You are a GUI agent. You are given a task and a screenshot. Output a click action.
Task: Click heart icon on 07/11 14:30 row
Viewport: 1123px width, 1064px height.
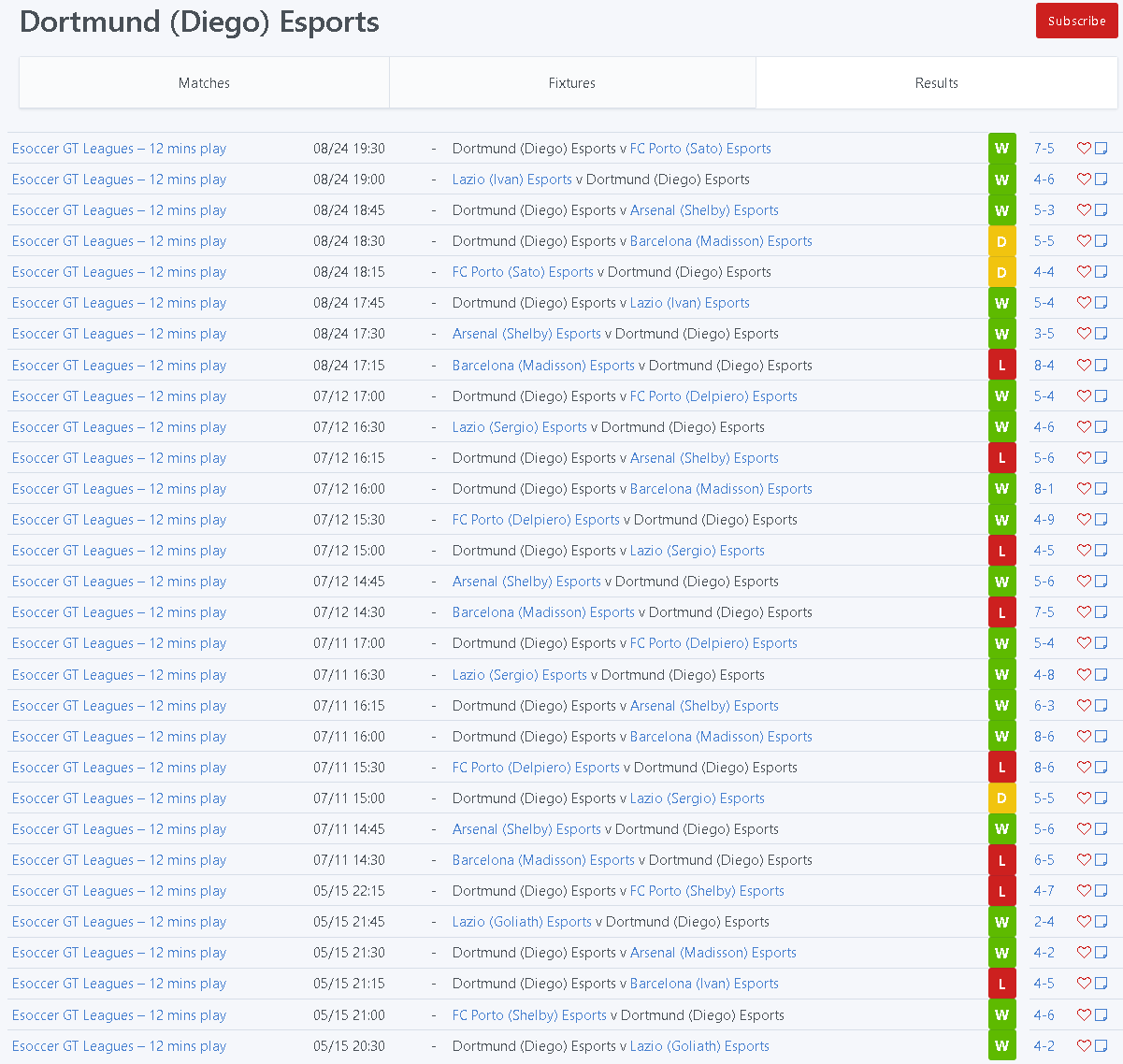tap(1084, 859)
